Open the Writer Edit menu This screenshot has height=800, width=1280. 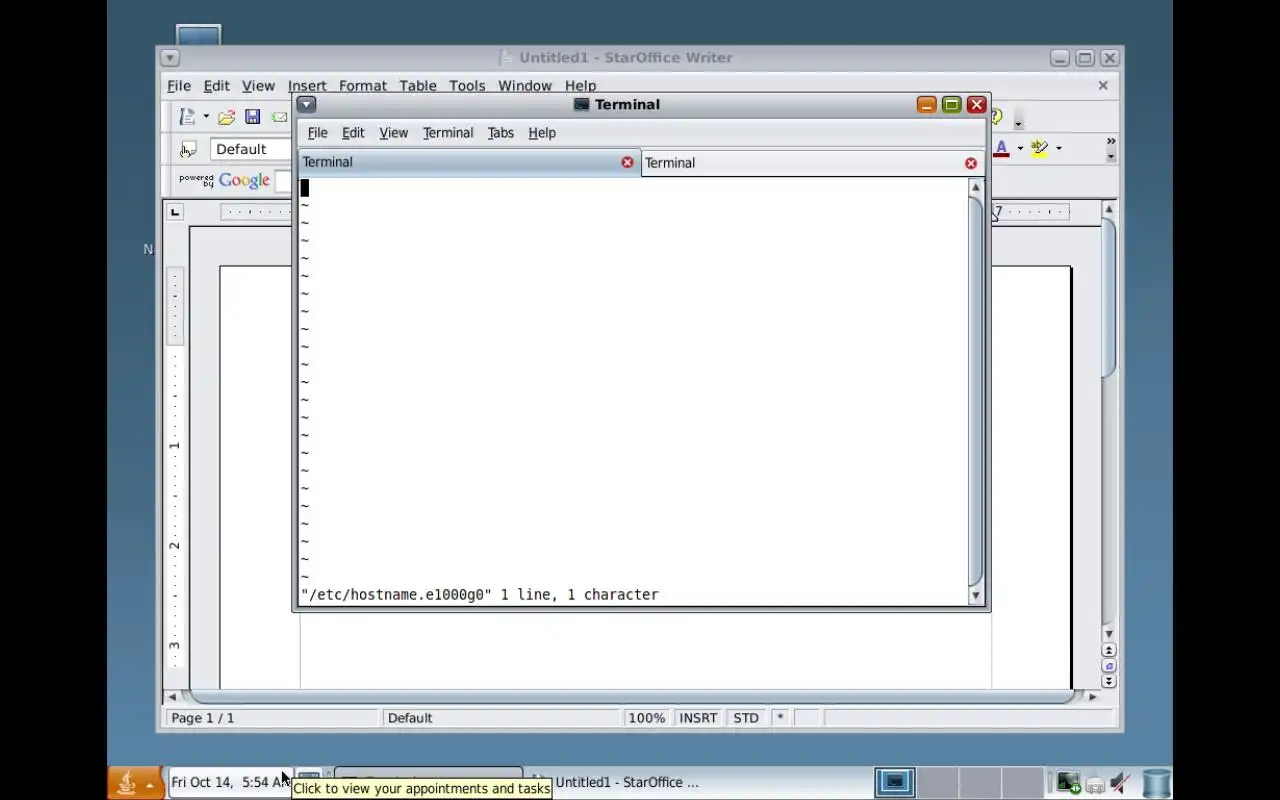click(x=217, y=86)
